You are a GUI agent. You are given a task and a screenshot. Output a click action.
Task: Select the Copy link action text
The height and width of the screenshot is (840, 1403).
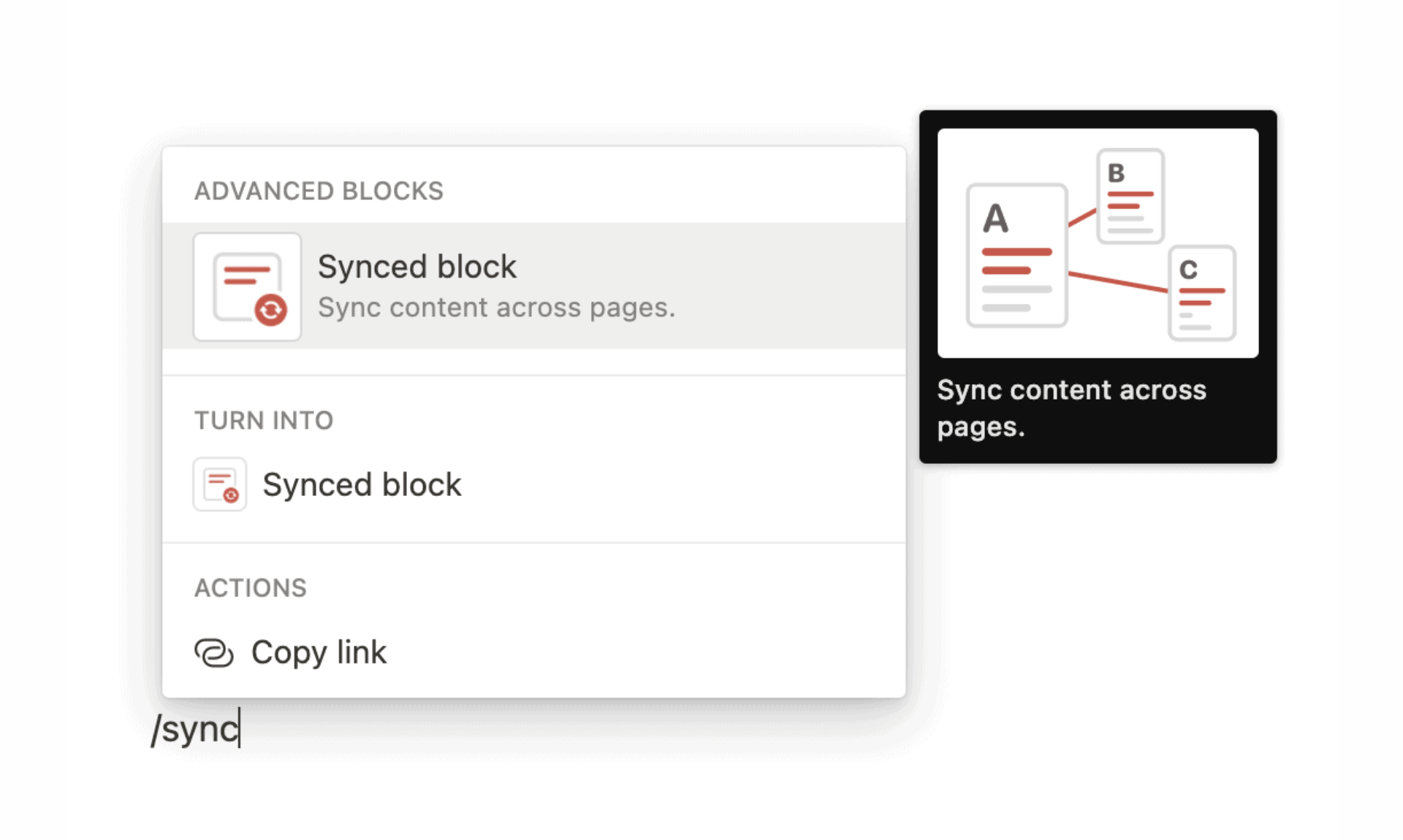(319, 652)
